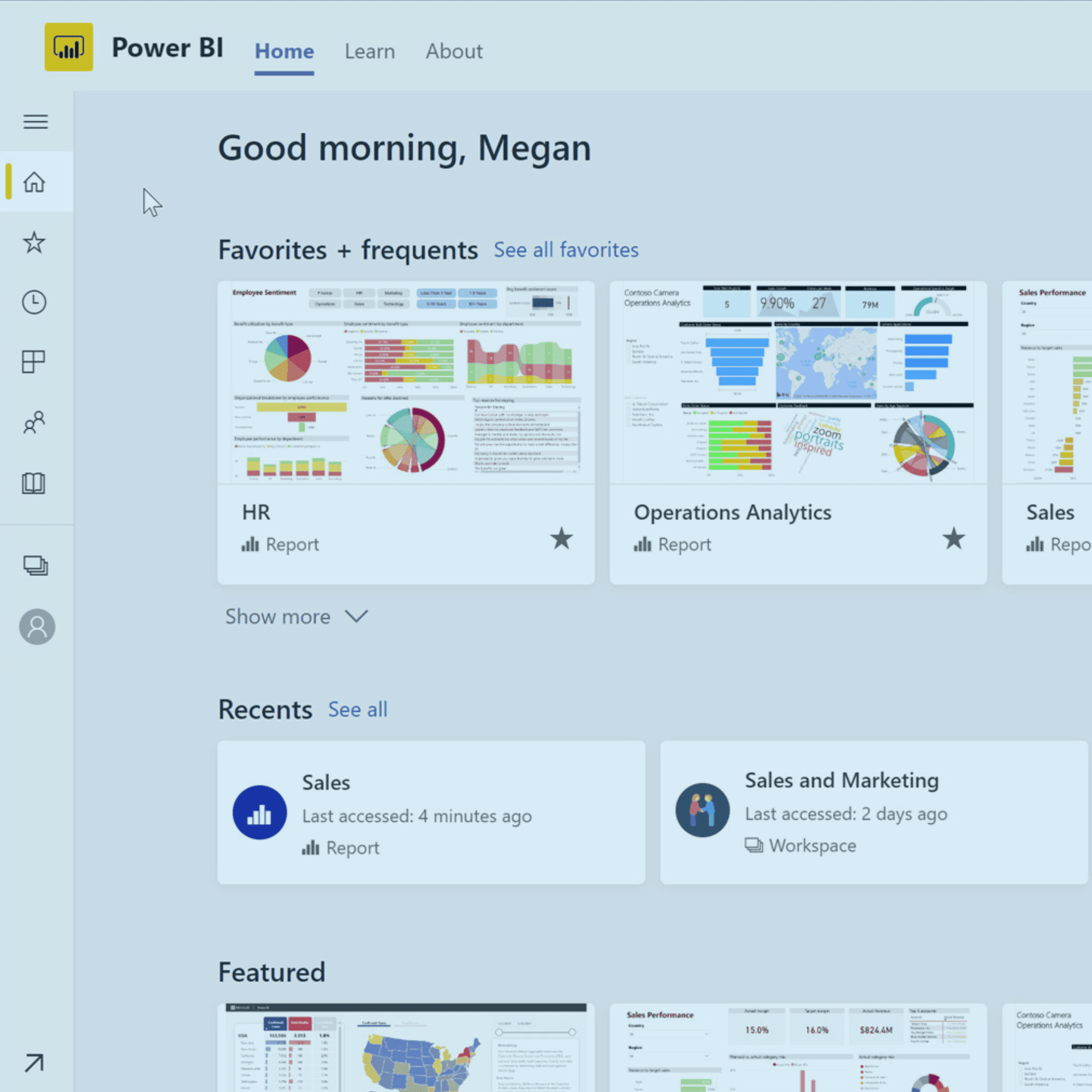Click the Power BI logo icon
Viewport: 1092px width, 1092px height.
tap(69, 47)
